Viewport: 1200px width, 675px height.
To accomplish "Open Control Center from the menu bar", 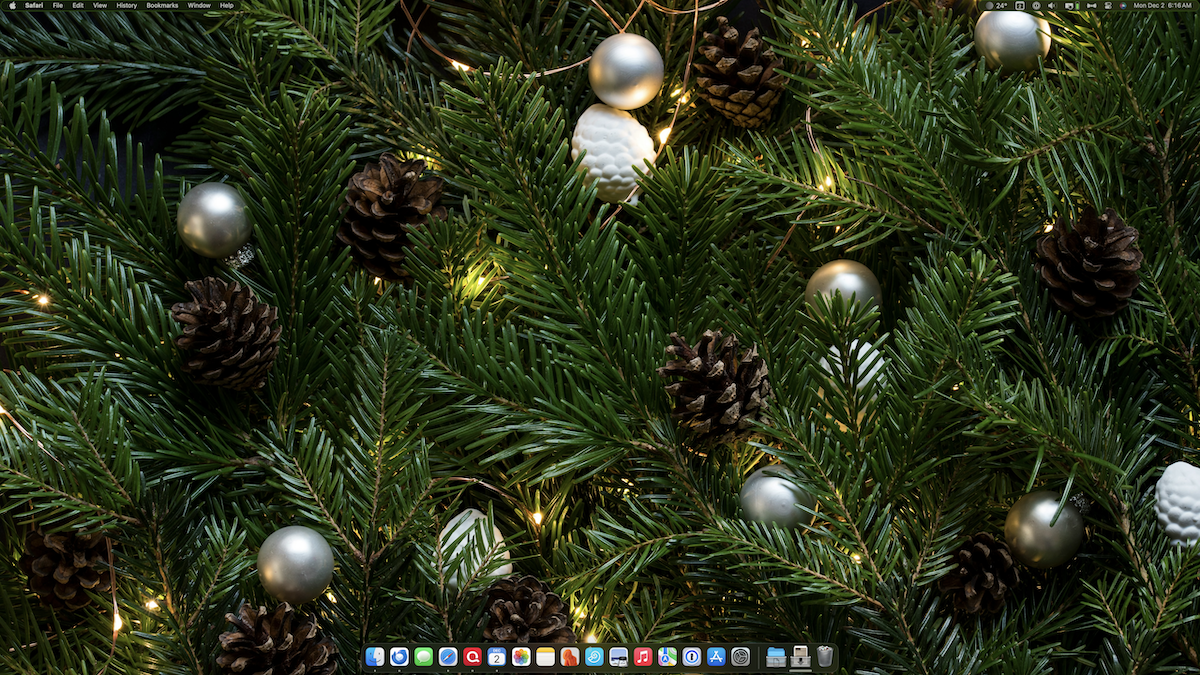I will [x=1108, y=5].
